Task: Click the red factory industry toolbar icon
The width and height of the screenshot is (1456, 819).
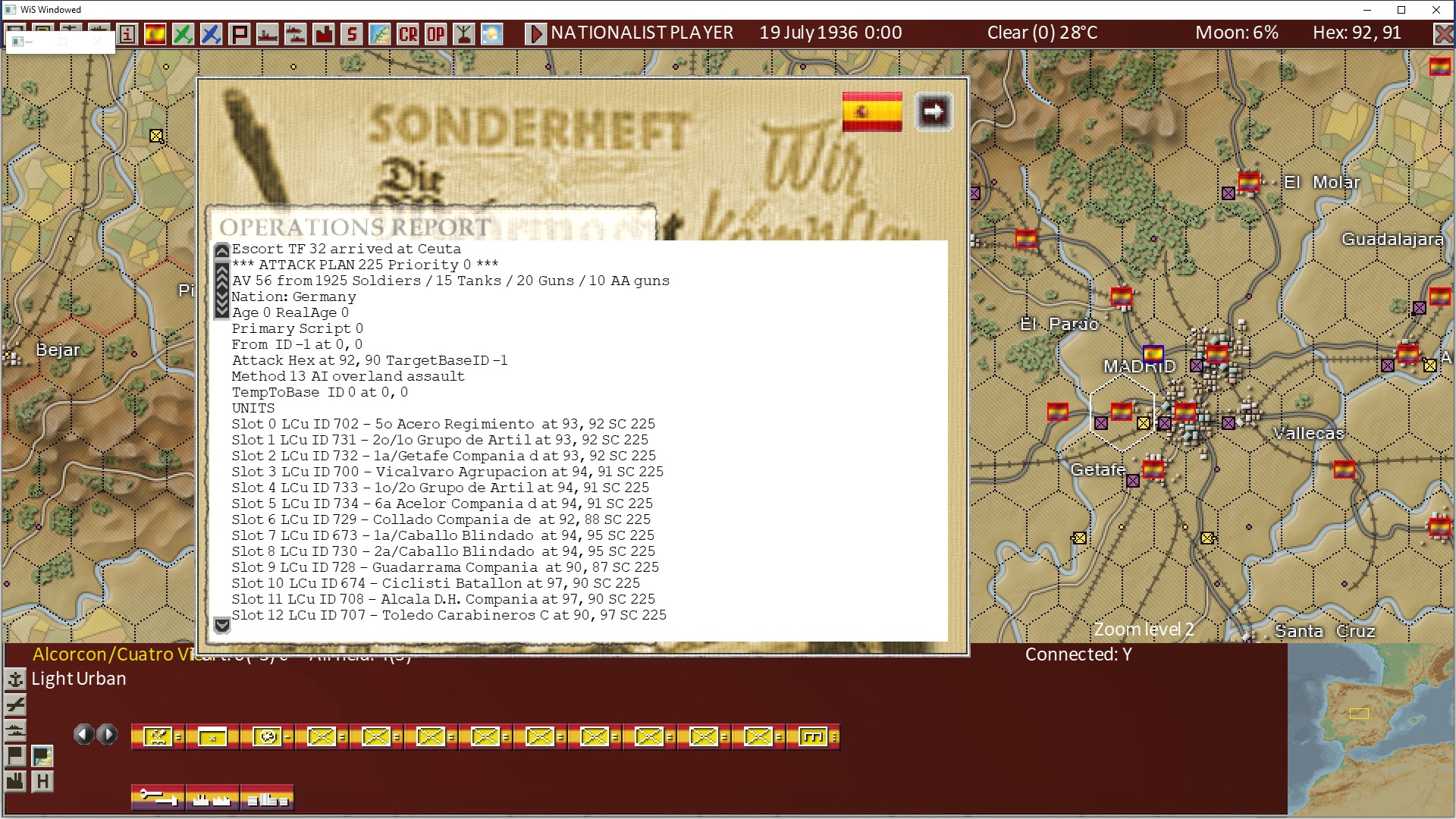Action: click(324, 34)
